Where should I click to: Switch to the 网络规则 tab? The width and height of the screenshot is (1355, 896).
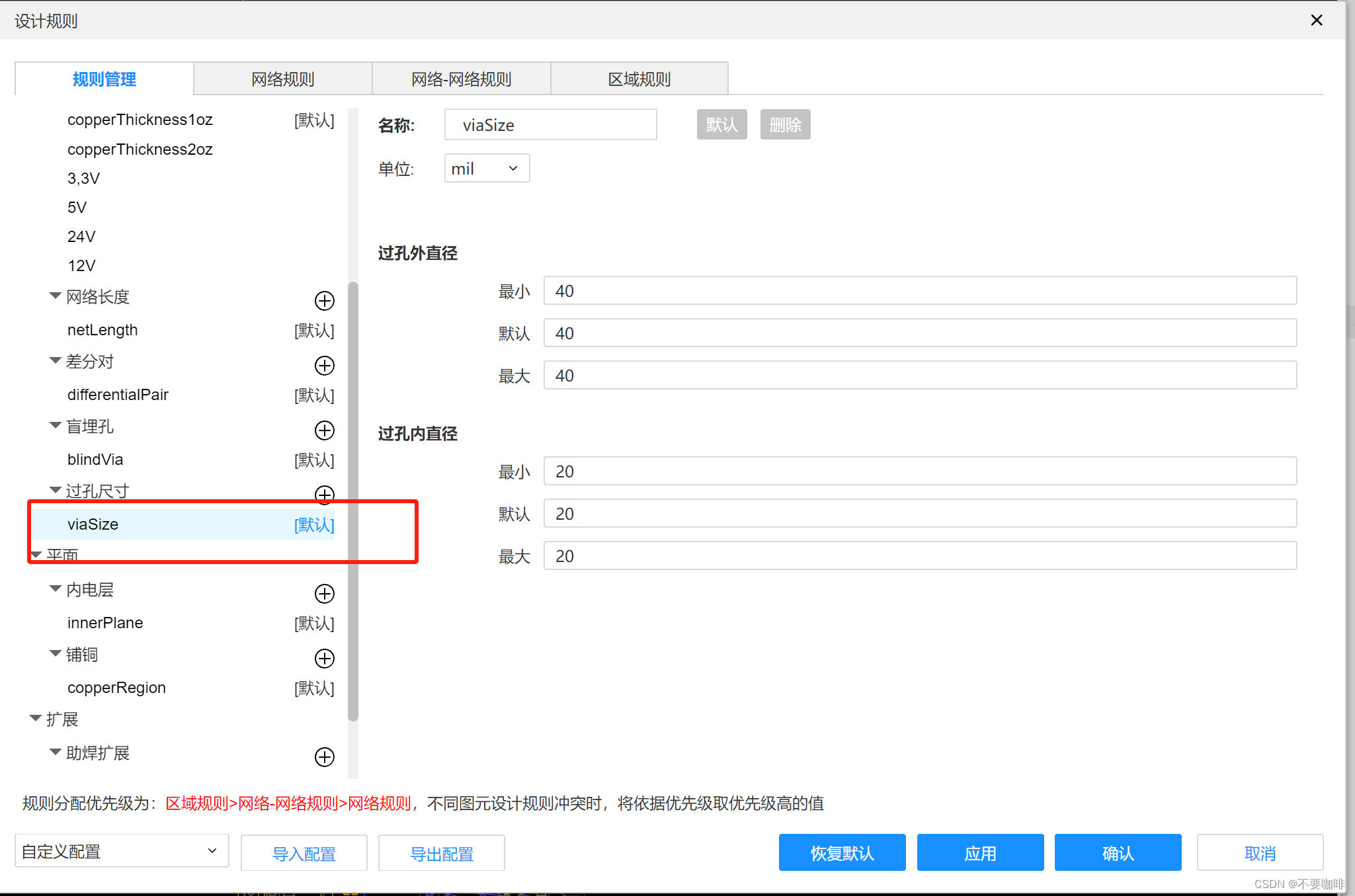(x=282, y=79)
